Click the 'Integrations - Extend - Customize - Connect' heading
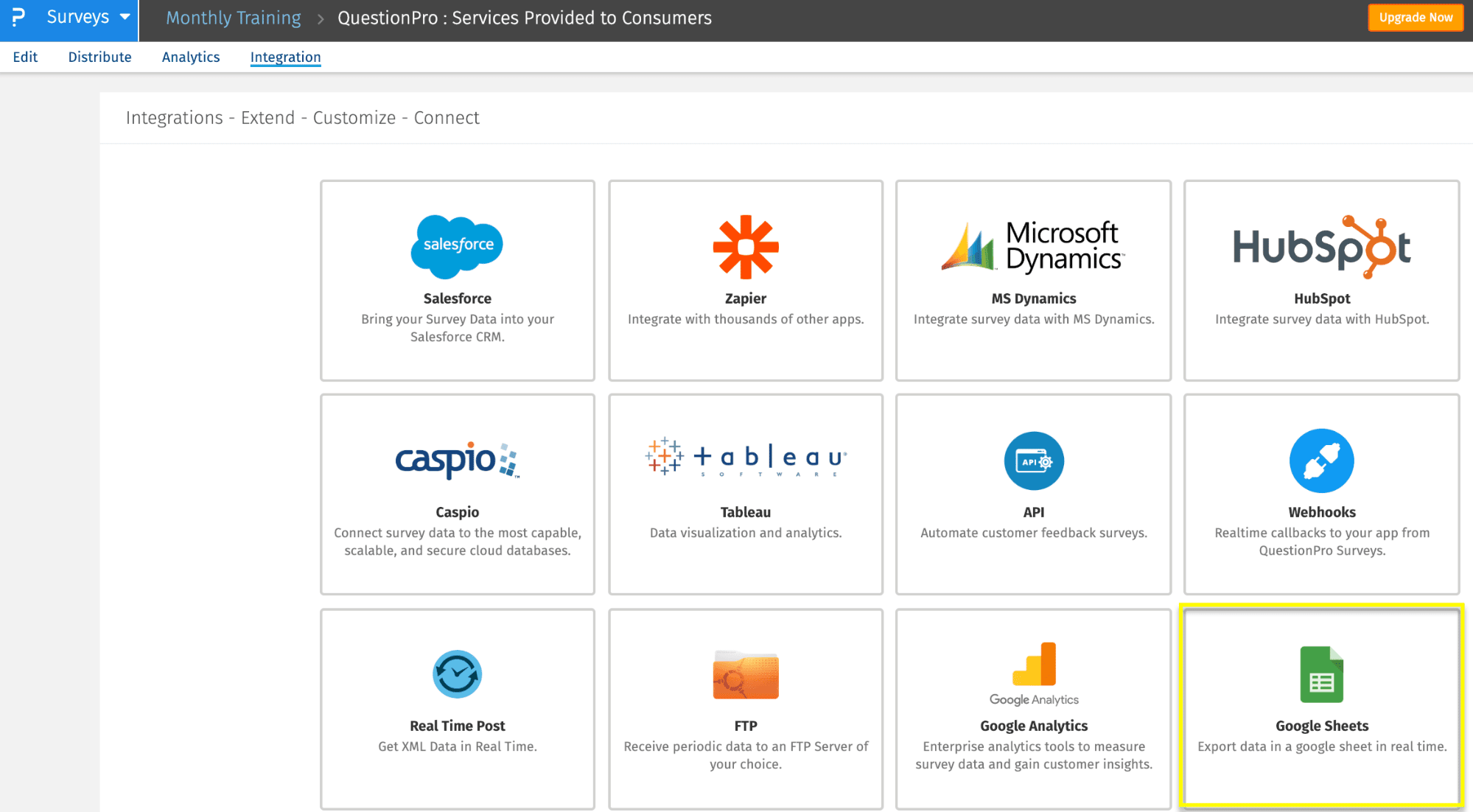Image resolution: width=1473 pixels, height=812 pixels. point(302,118)
